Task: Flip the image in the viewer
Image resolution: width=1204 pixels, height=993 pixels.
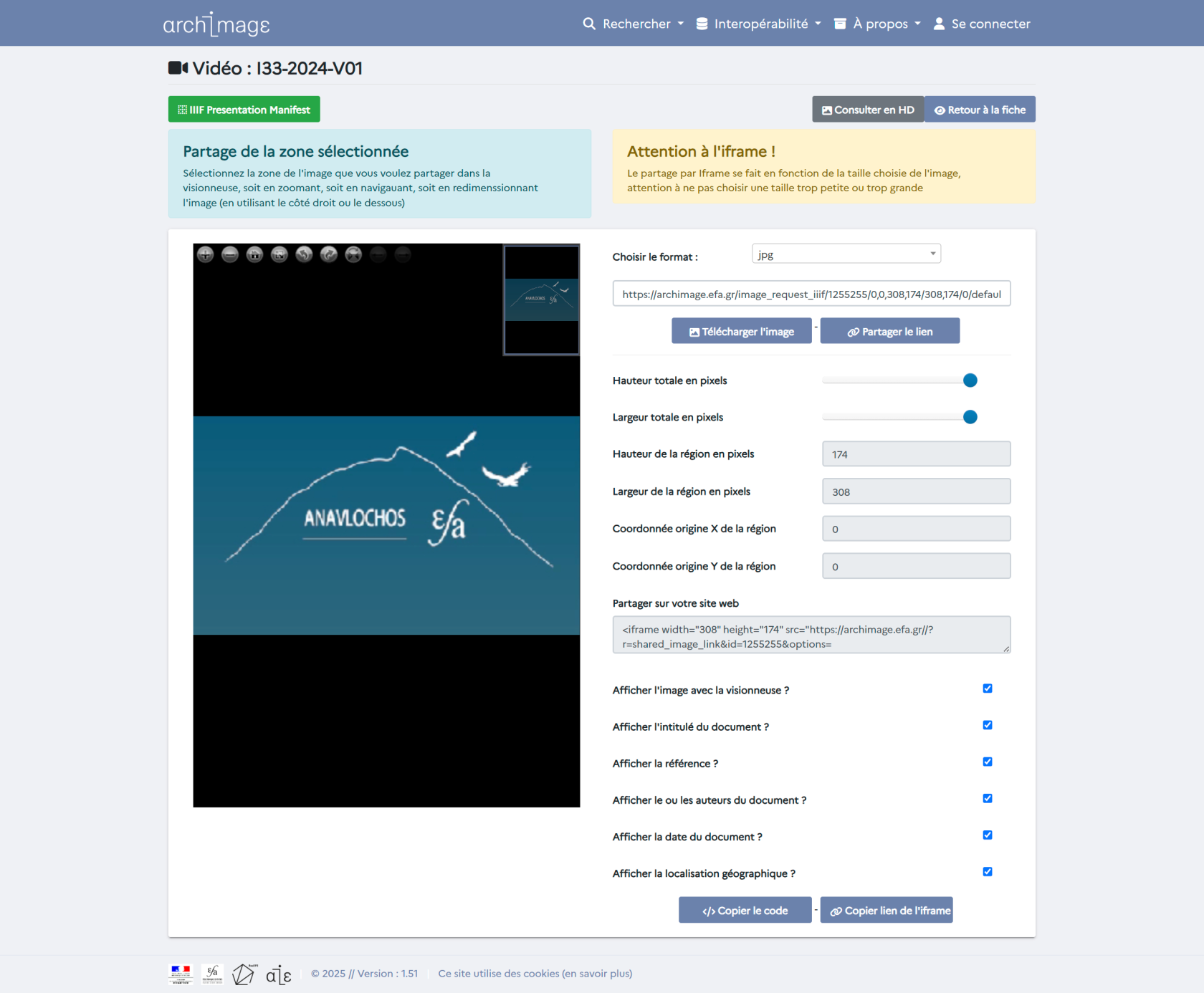Action: click(x=353, y=254)
